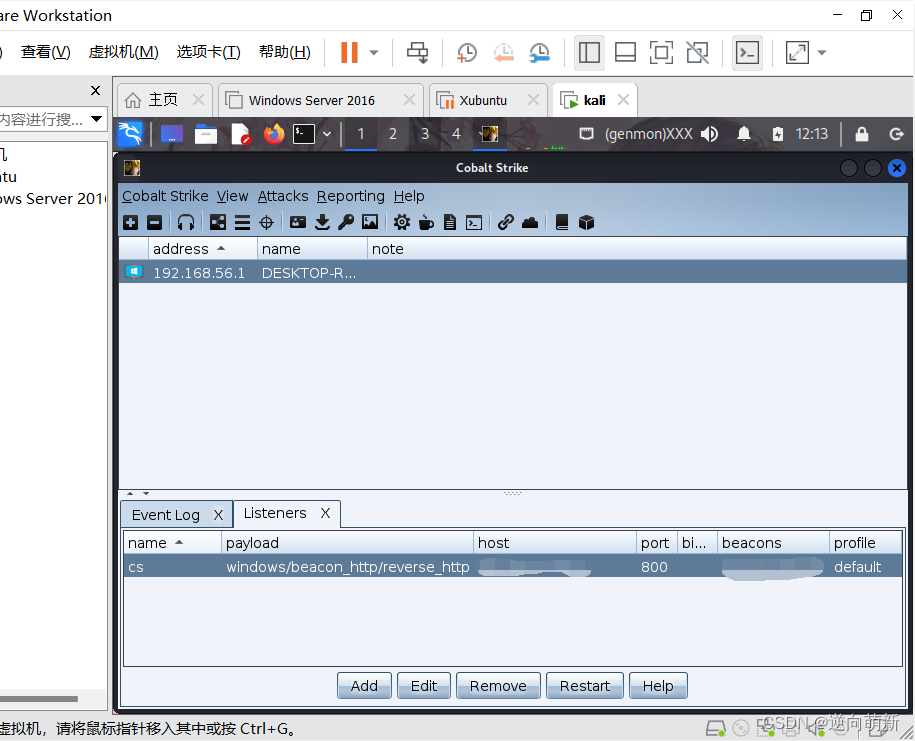Viewport: 915px width, 741px height.
Task: Click the library sidebar horizontal scrollbar
Action: [x=39, y=698]
